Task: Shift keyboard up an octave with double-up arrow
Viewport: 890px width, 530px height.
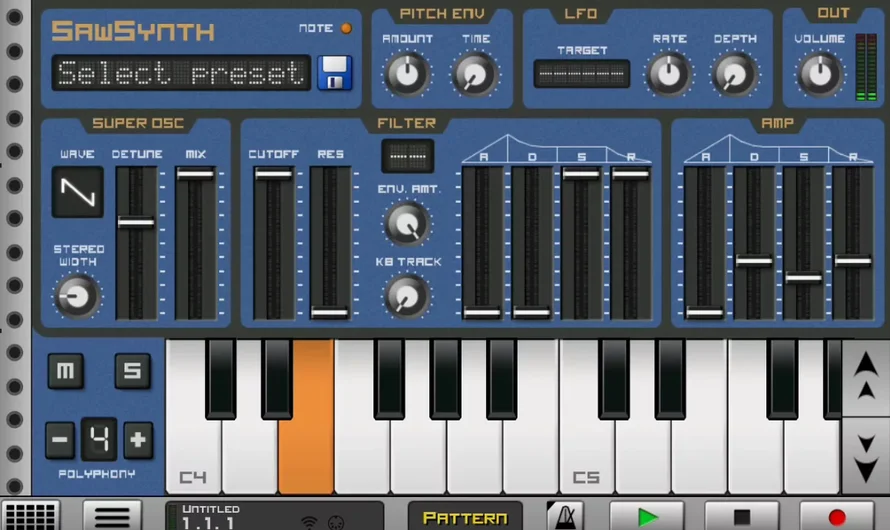Action: point(866,377)
